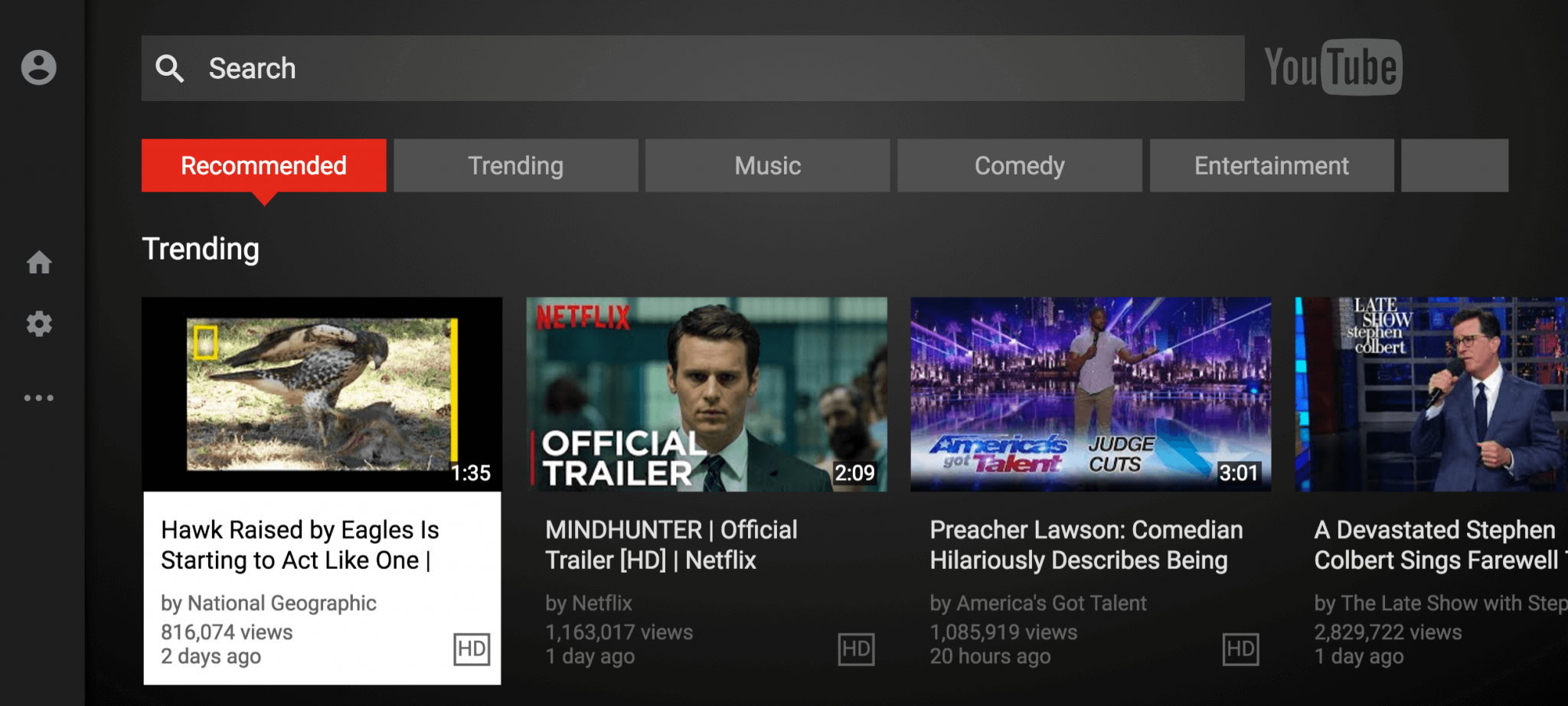Switch to the Comedy tab
Viewport: 1568px width, 706px height.
click(1020, 165)
